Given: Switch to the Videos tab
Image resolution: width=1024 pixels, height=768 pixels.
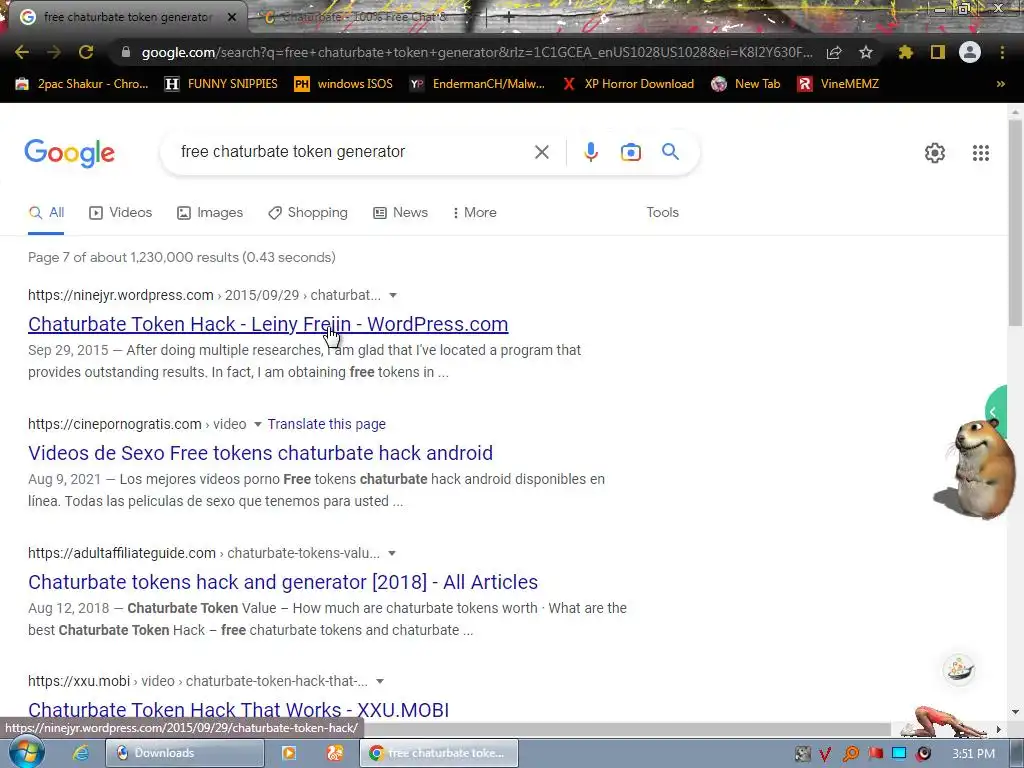Looking at the screenshot, I should pyautogui.click(x=121, y=212).
